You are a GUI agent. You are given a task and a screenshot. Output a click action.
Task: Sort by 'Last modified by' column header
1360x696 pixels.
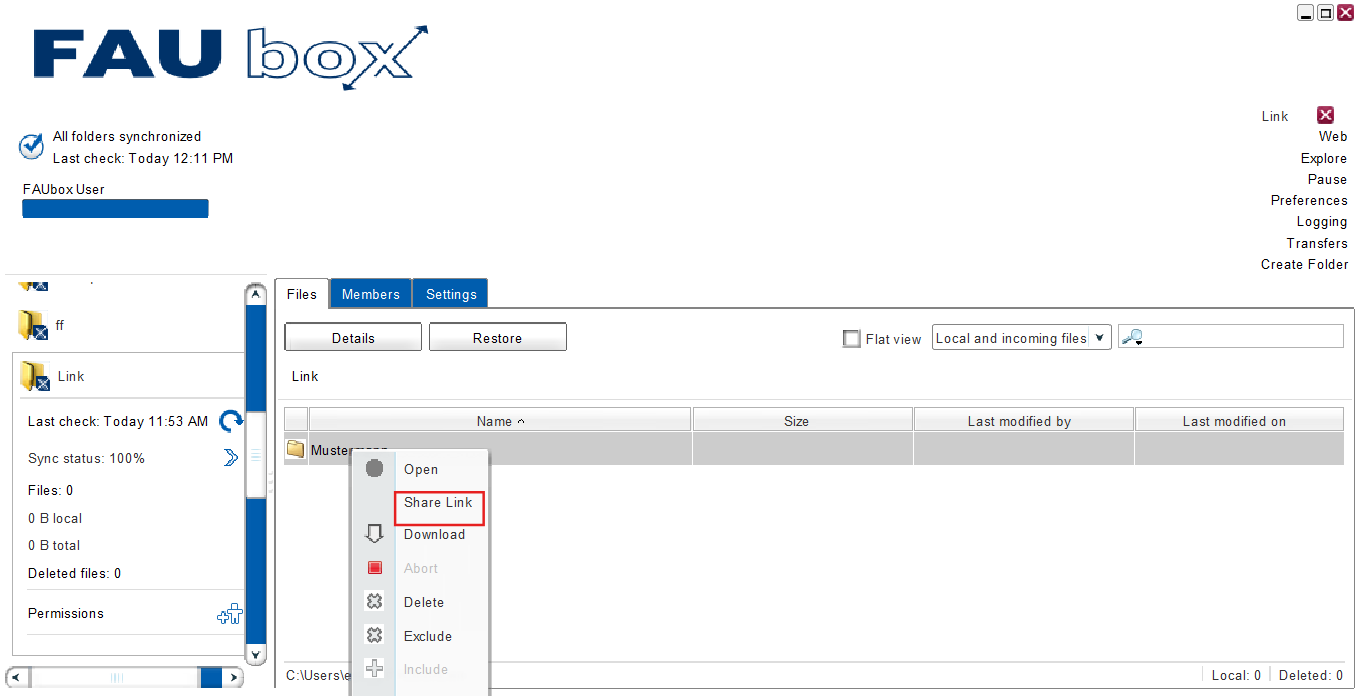coord(1024,420)
